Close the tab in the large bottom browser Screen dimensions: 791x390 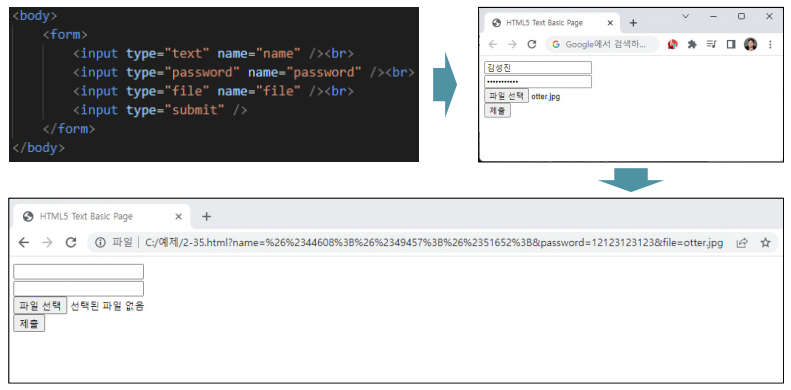click(x=178, y=216)
